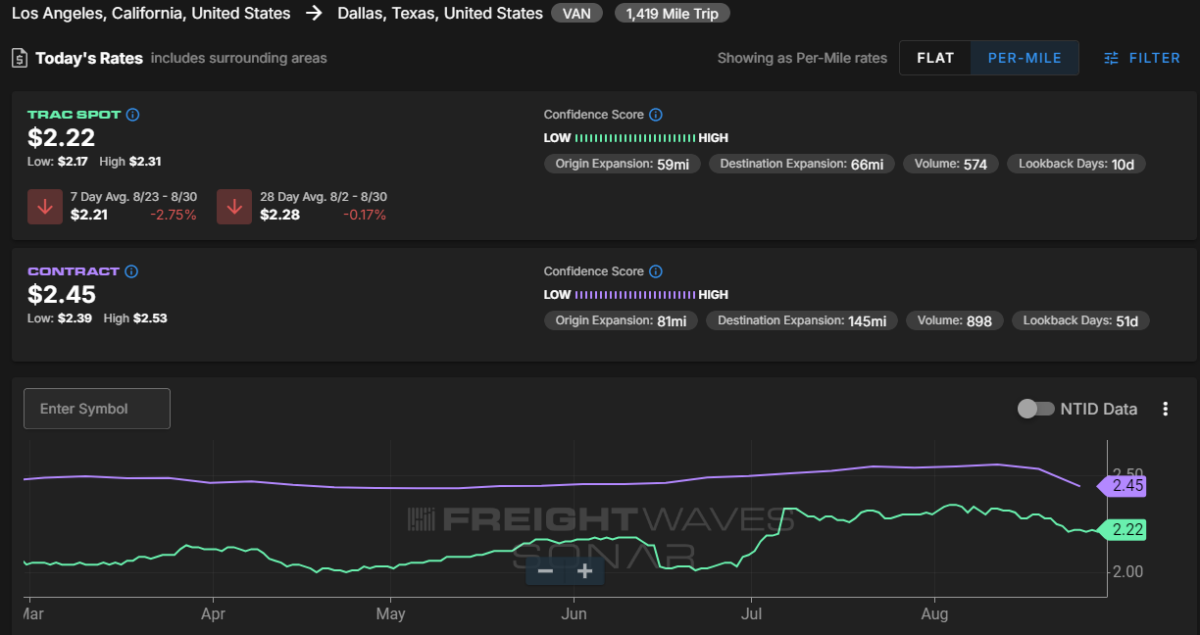This screenshot has width=1200, height=635.
Task: Click TRAC Spot Confidence Score info icon
Action: click(x=656, y=115)
